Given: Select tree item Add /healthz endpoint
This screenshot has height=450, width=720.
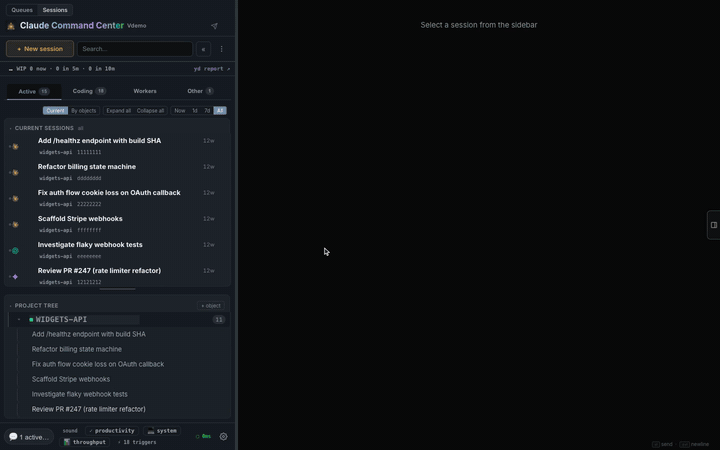Looking at the screenshot, I should coord(89,334).
